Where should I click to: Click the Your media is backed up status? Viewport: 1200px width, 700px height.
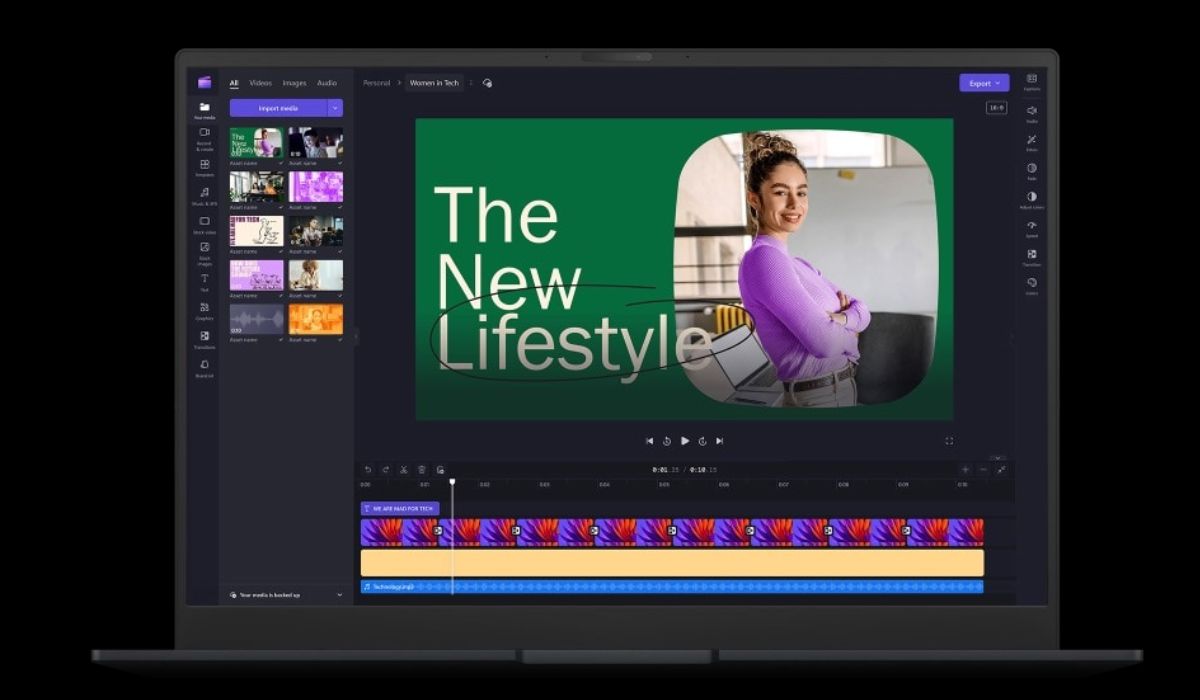[265, 595]
